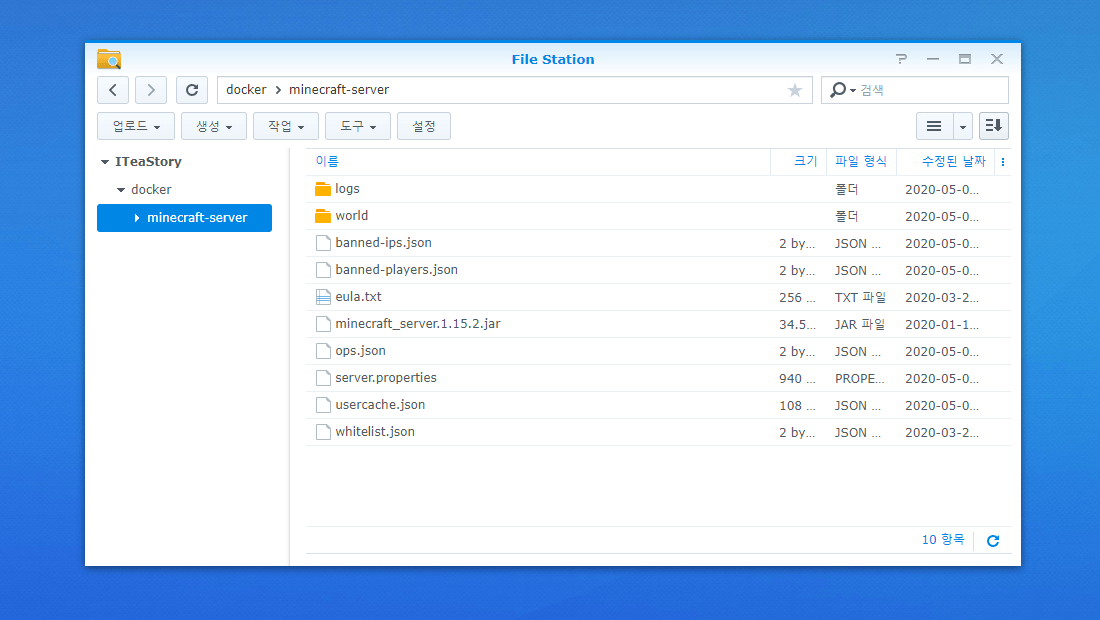Viewport: 1100px width, 620px height.
Task: Click the JAR 파일 type cell
Action: tap(859, 325)
